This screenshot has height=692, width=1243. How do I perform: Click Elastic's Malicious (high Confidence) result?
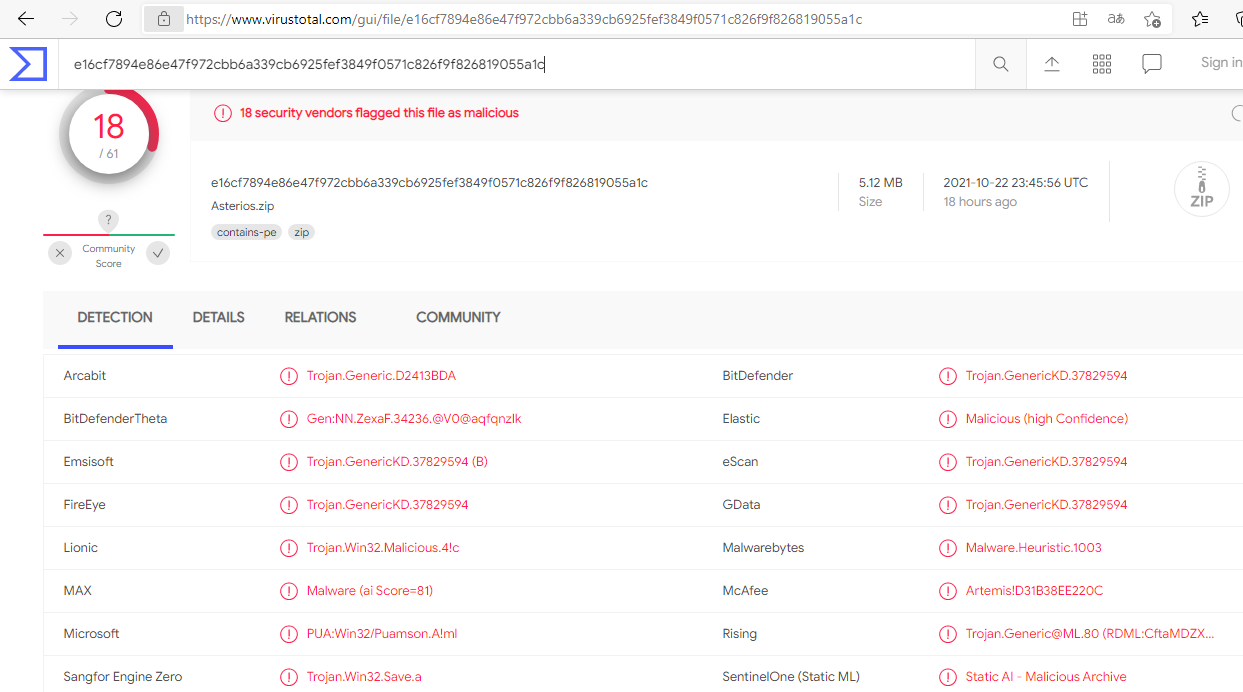tap(1047, 419)
